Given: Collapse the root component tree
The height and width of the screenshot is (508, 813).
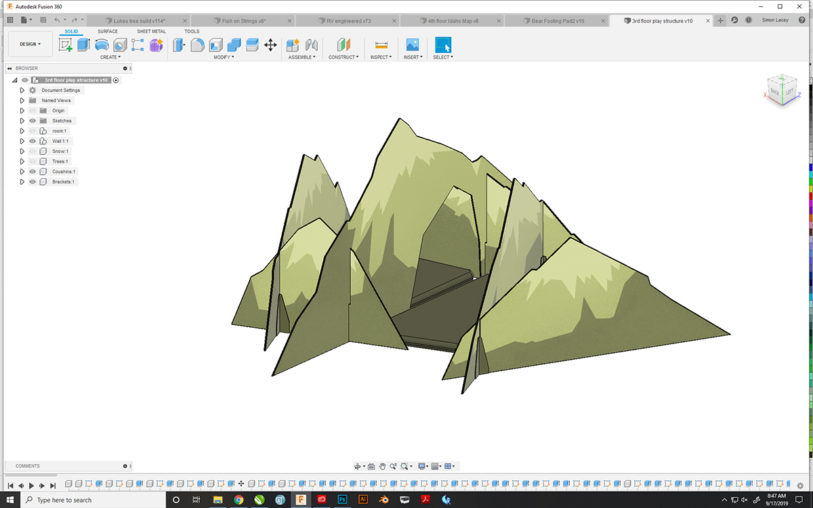Looking at the screenshot, I should tap(15, 80).
